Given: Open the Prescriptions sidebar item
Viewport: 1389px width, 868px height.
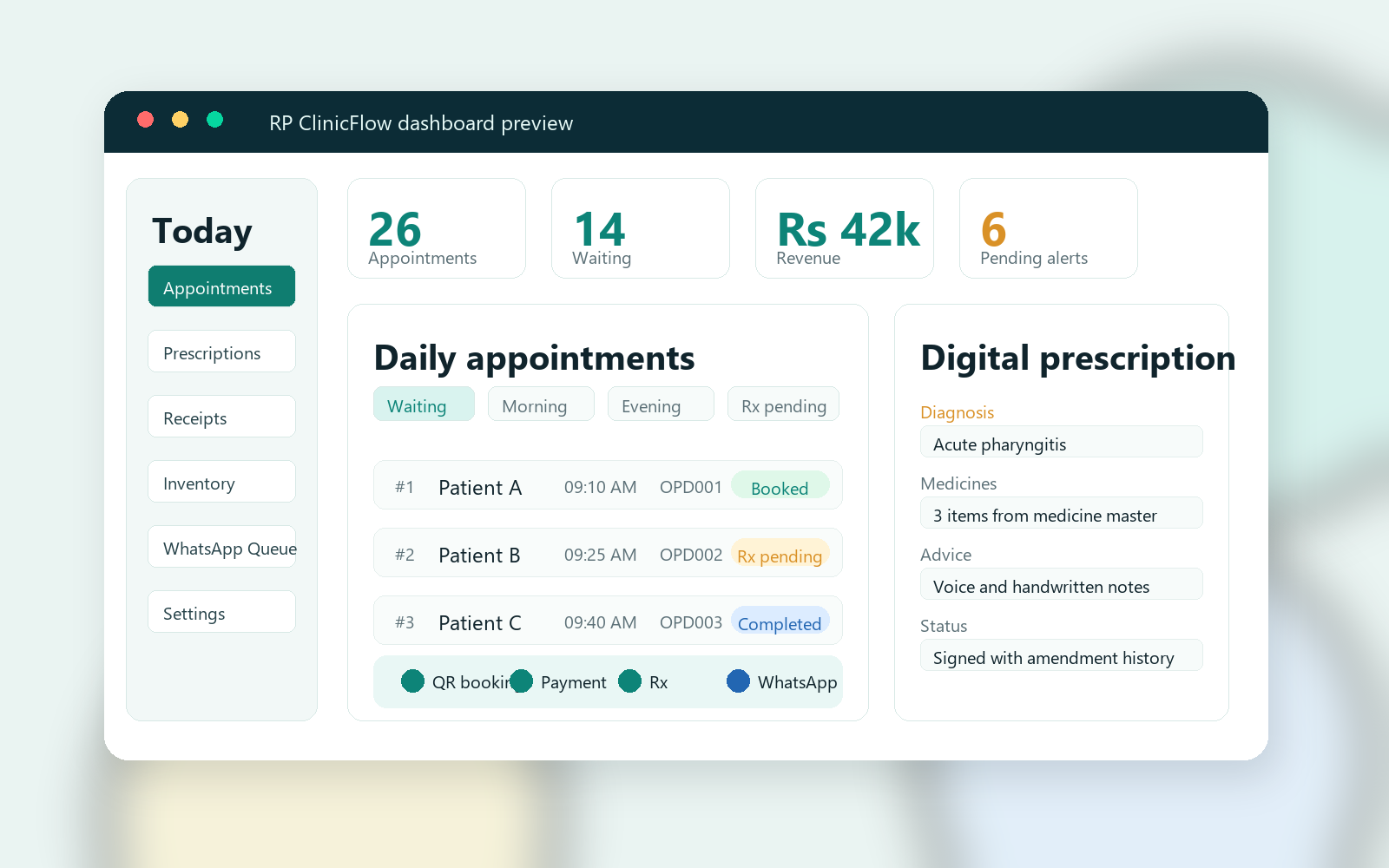Looking at the screenshot, I should tap(221, 352).
